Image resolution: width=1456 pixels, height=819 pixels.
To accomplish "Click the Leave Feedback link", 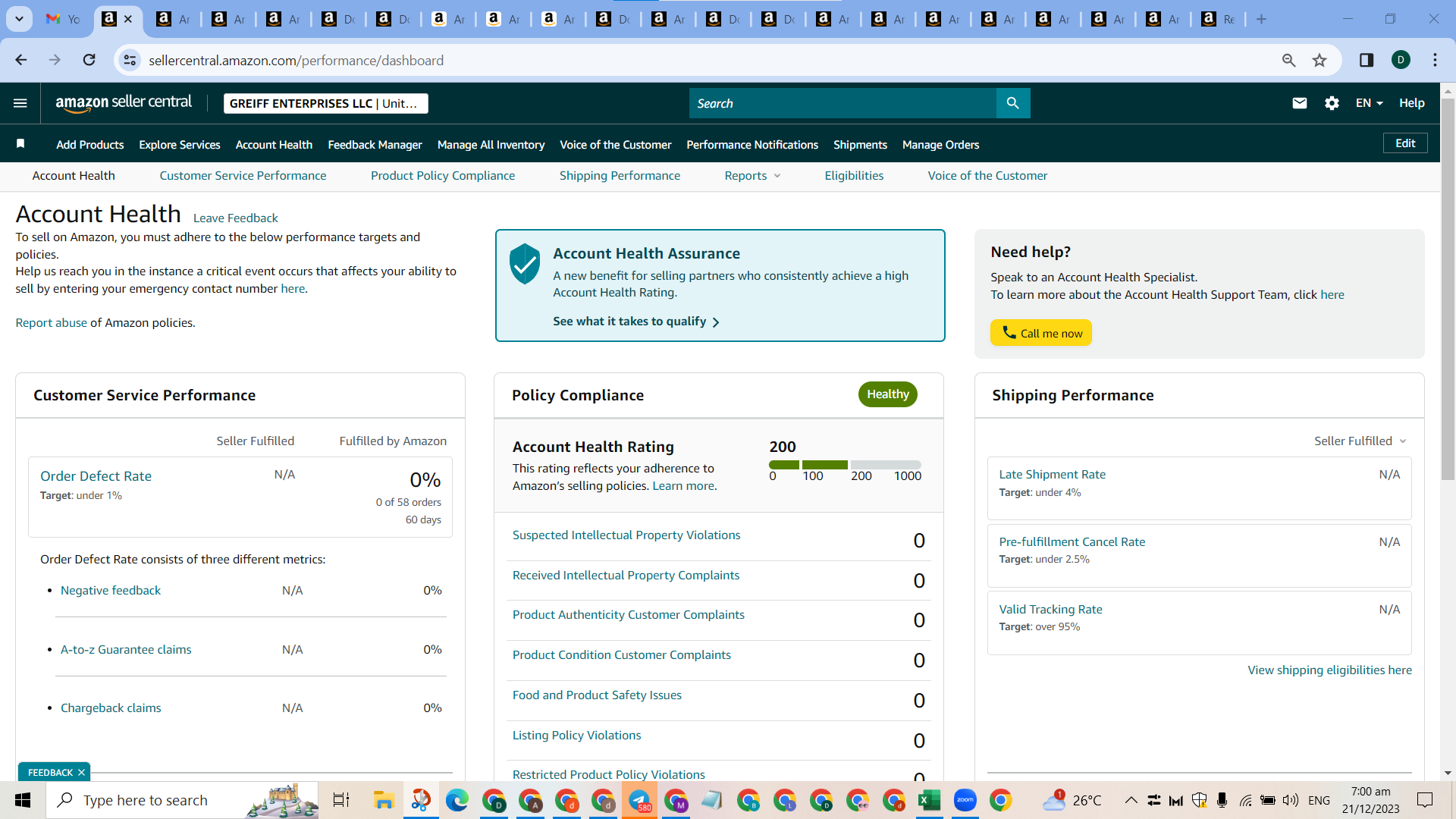I will 236,218.
